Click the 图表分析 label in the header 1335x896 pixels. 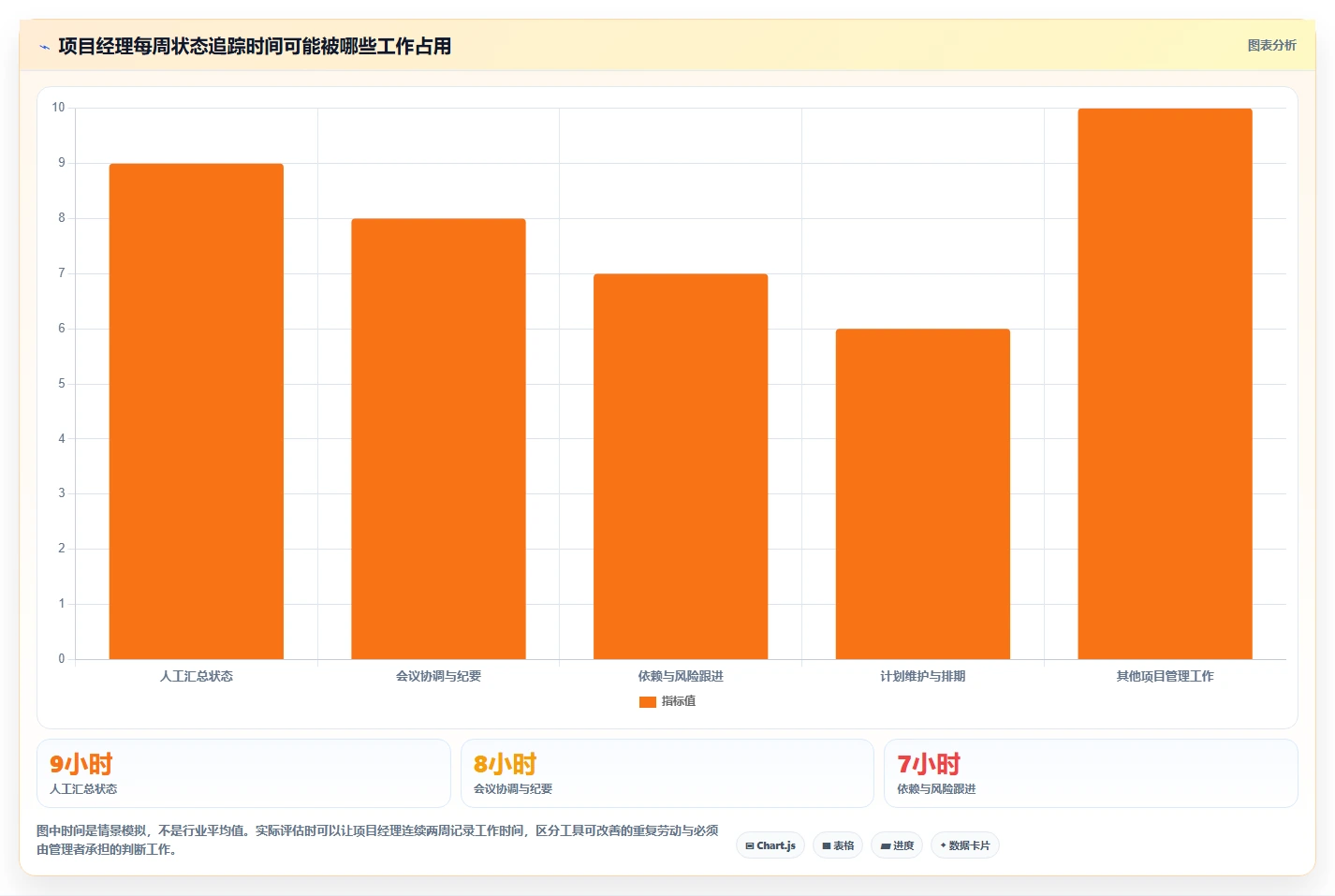coord(1271,45)
